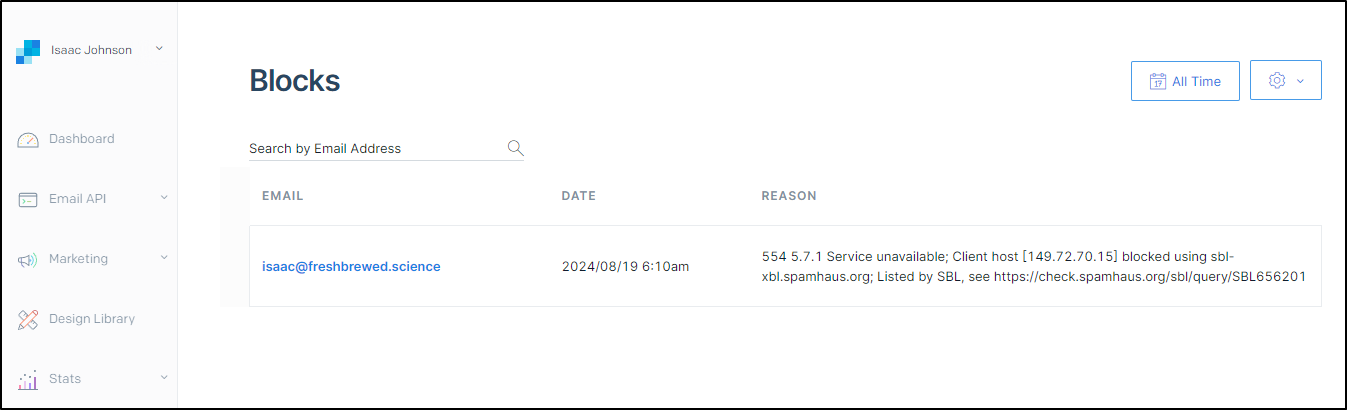The height and width of the screenshot is (410, 1347).
Task: Click the Stats bar chart icon
Action: click(28, 380)
